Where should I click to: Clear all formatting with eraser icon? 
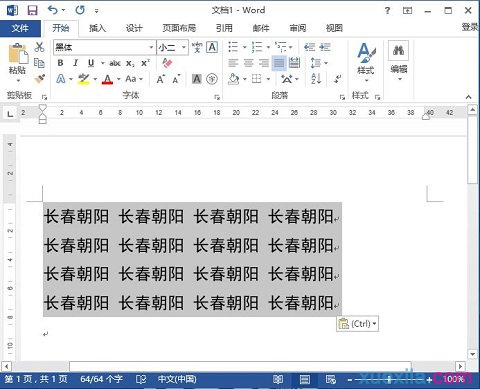click(x=167, y=63)
